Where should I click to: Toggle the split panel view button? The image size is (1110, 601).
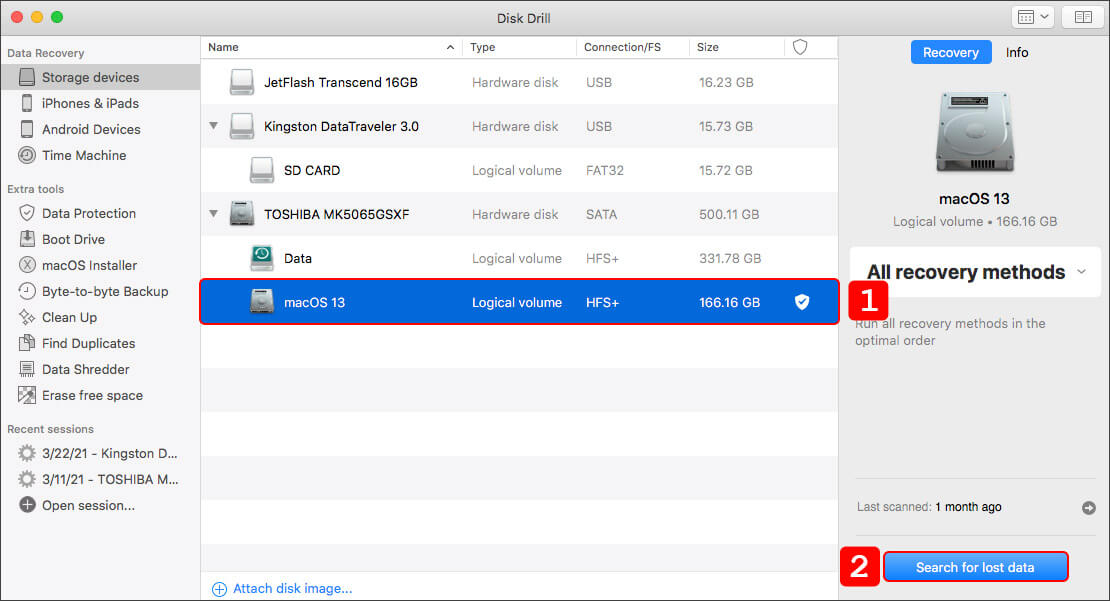coord(1082,17)
